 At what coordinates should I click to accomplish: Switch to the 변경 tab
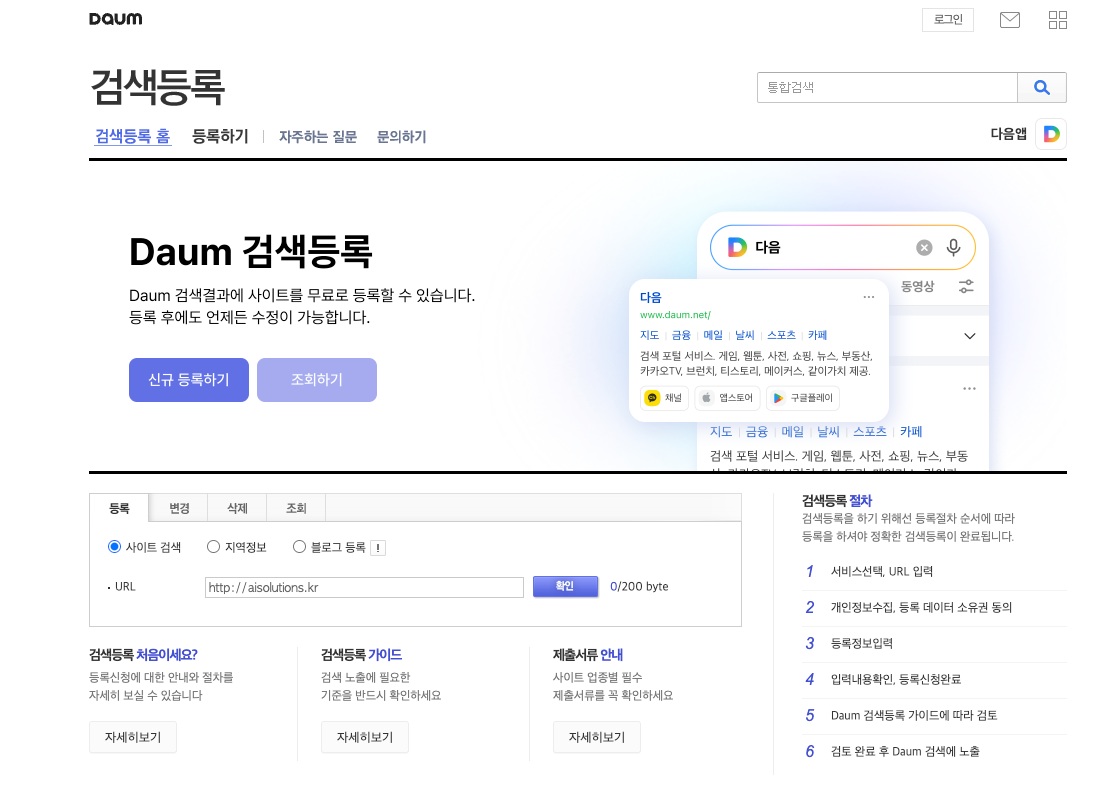[x=179, y=508]
